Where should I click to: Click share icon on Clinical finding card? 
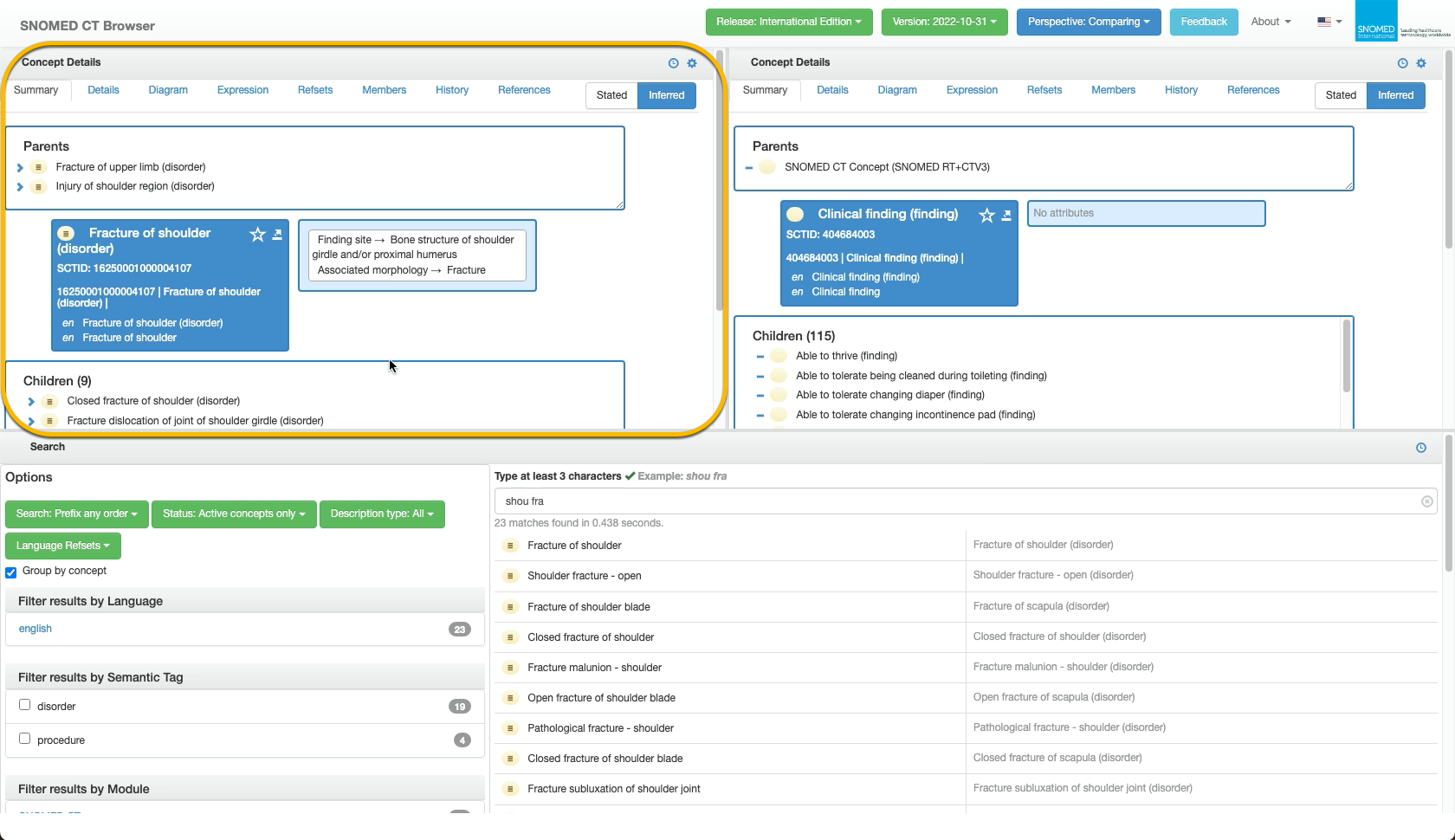pos(1006,216)
